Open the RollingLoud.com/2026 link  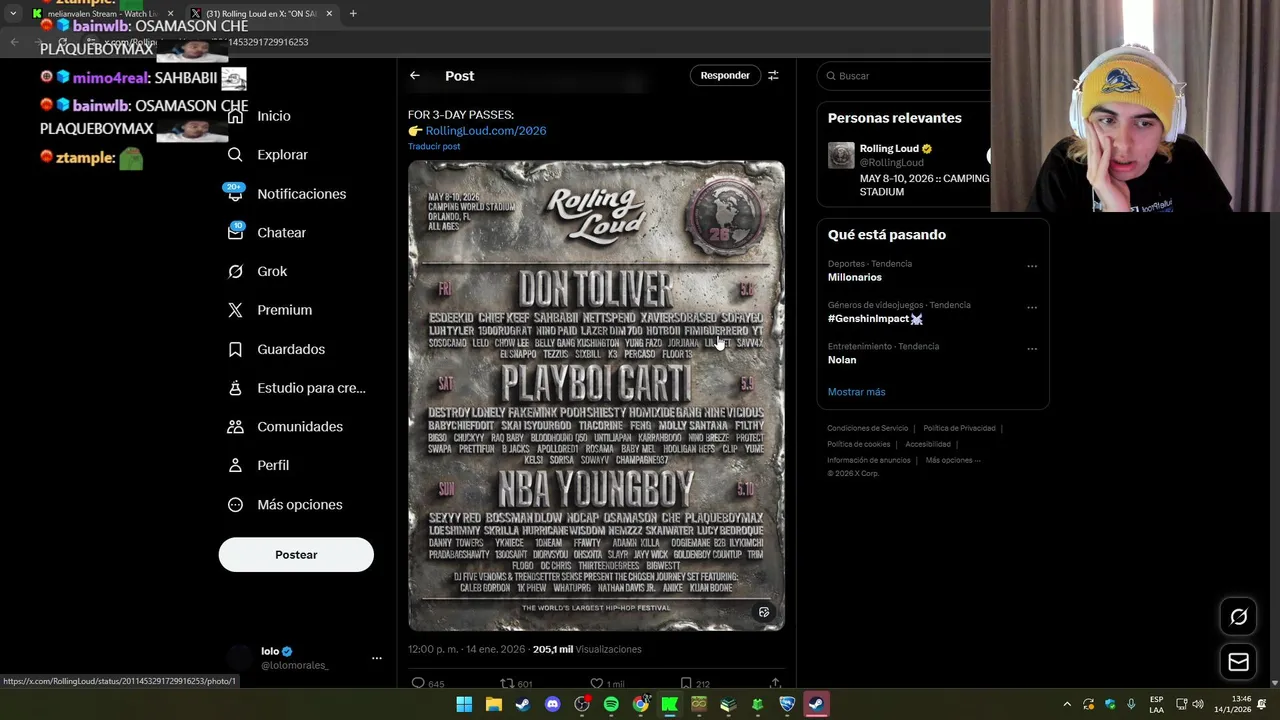(x=486, y=131)
